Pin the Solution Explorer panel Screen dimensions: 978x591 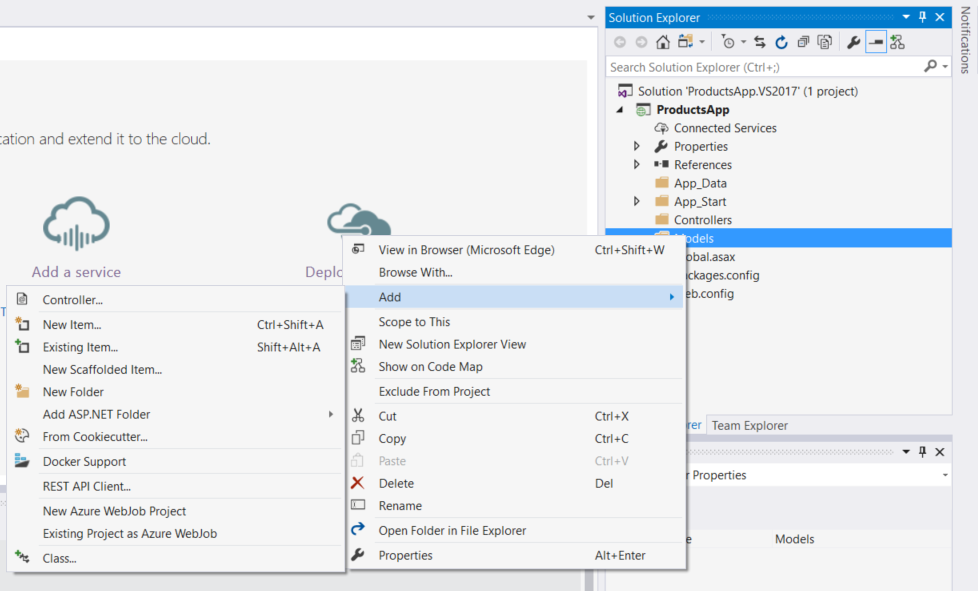[x=924, y=16]
